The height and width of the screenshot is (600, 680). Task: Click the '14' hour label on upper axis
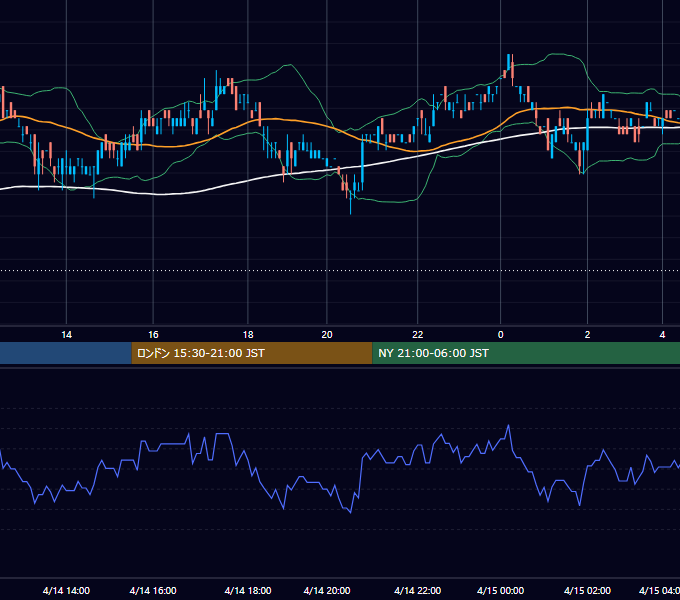(66, 335)
